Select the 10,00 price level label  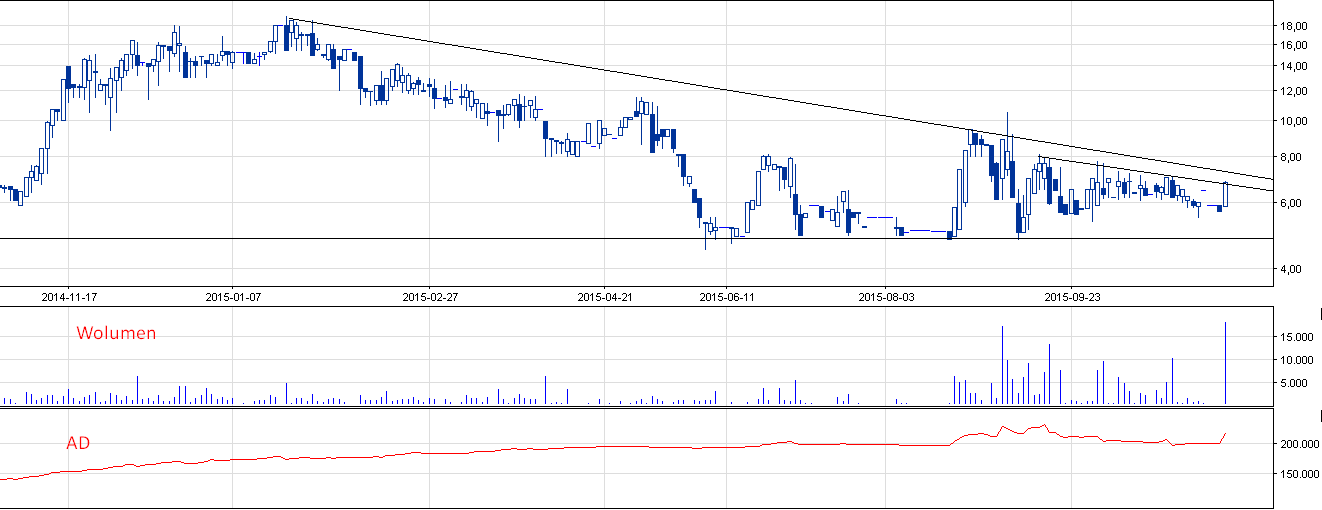click(1293, 121)
